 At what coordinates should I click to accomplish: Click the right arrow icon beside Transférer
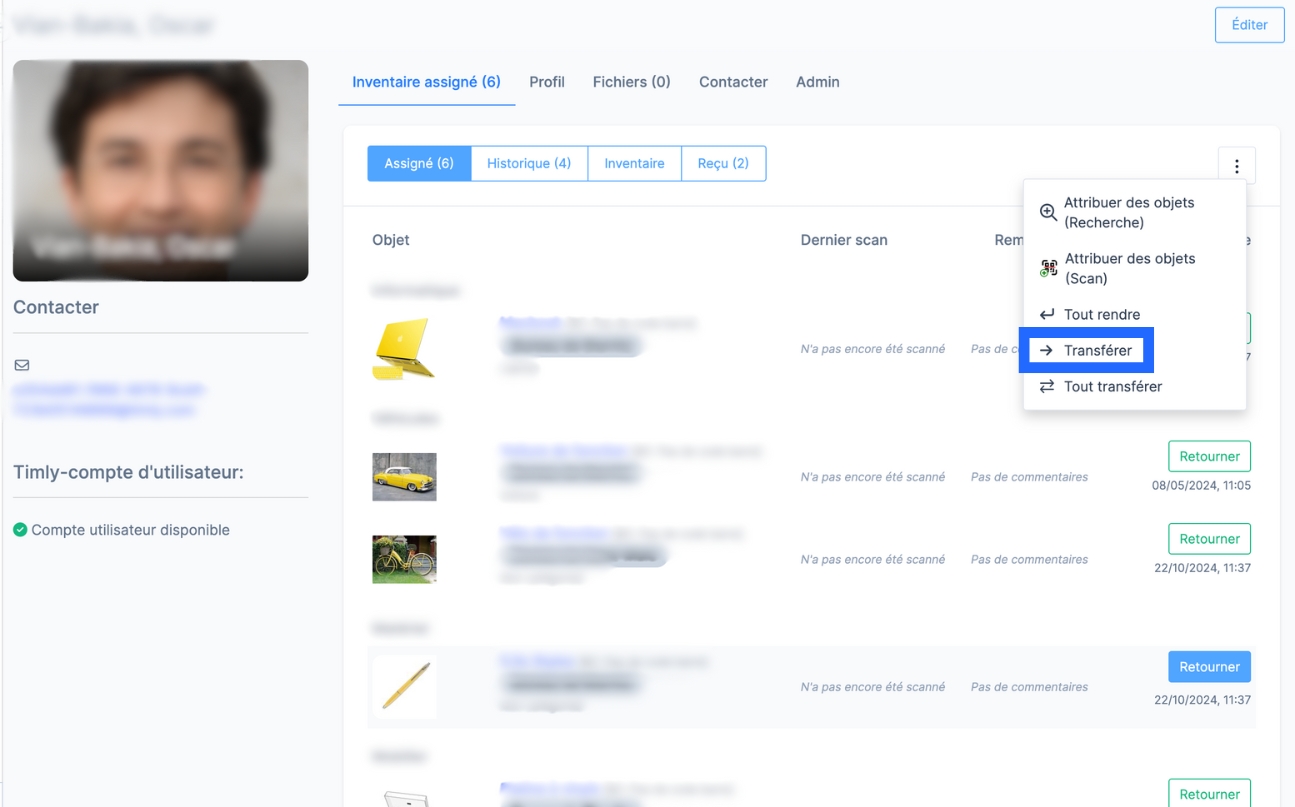click(1046, 350)
